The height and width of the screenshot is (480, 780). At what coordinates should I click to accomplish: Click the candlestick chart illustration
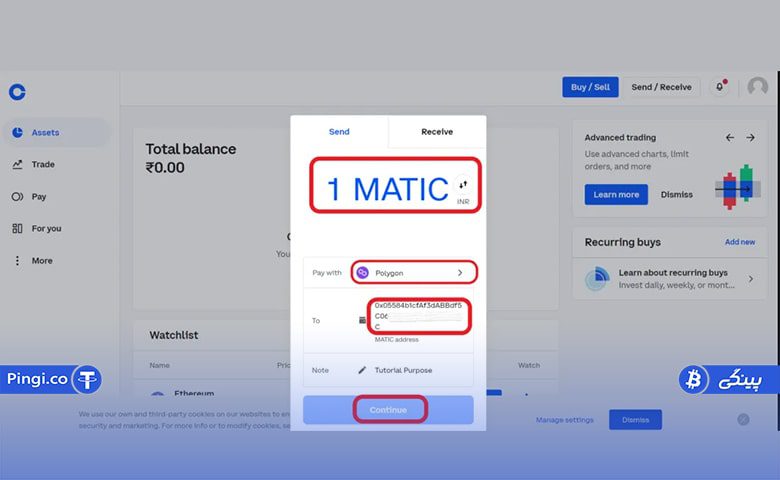click(738, 187)
